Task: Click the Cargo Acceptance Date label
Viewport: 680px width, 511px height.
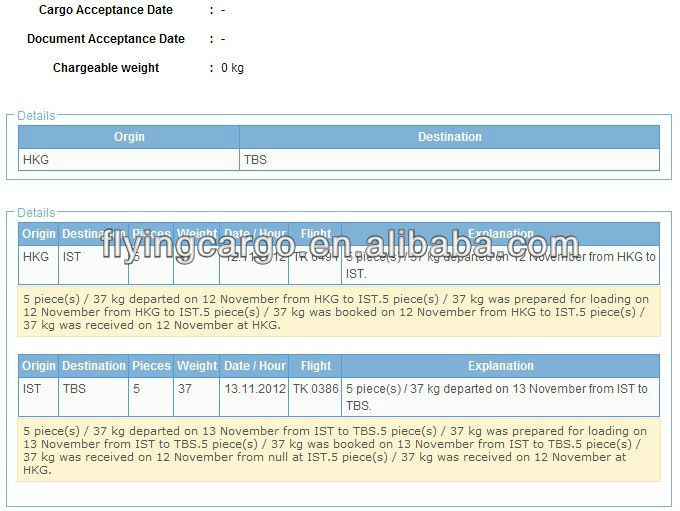Action: [x=106, y=10]
